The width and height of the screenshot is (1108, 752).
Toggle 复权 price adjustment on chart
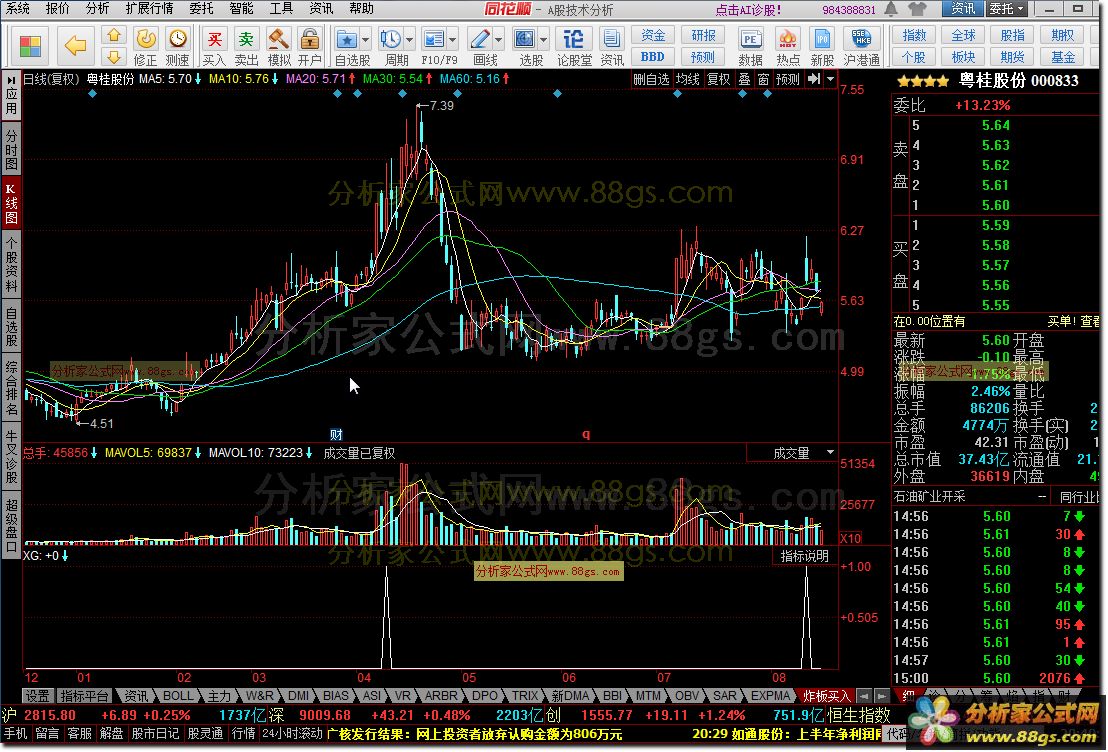click(x=719, y=79)
